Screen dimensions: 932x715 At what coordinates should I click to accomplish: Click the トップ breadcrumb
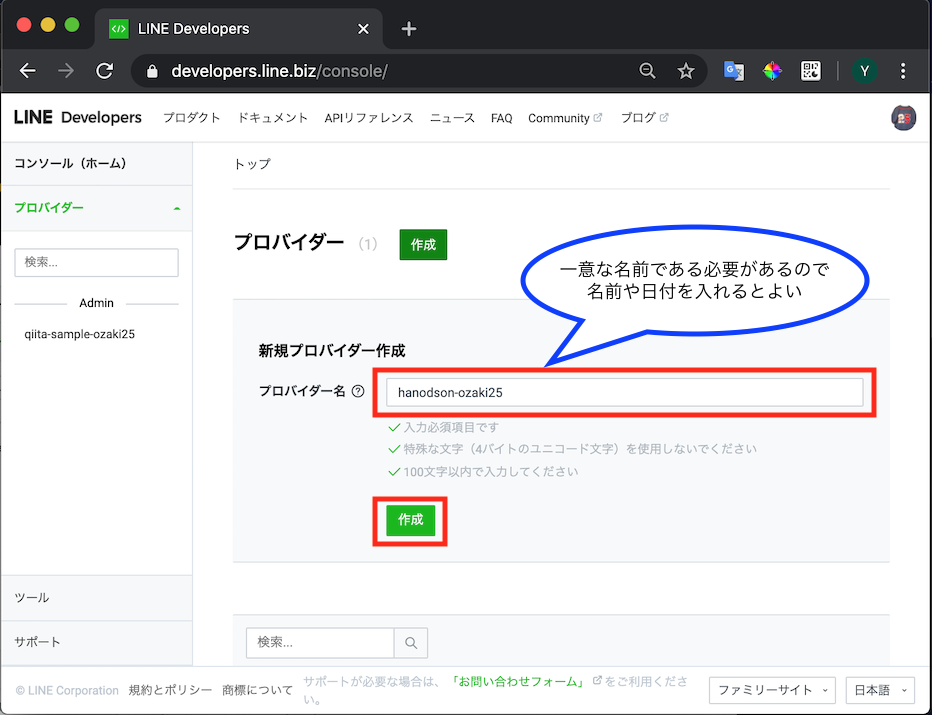click(252, 163)
